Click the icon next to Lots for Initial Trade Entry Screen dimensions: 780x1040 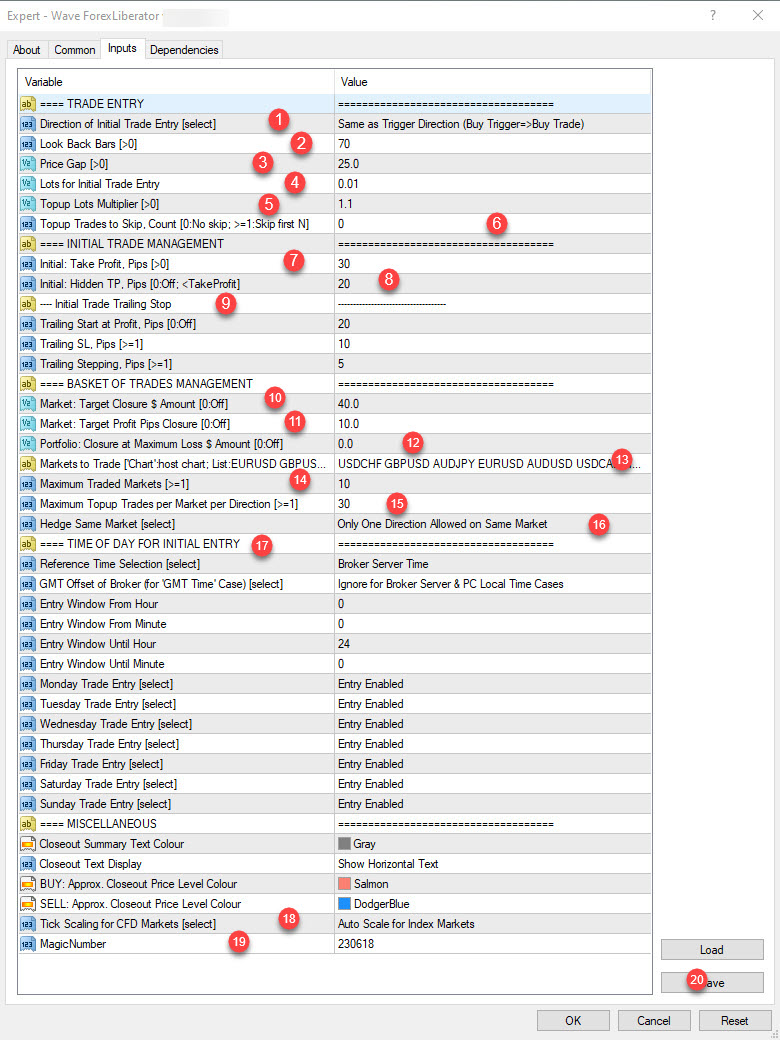[28, 184]
